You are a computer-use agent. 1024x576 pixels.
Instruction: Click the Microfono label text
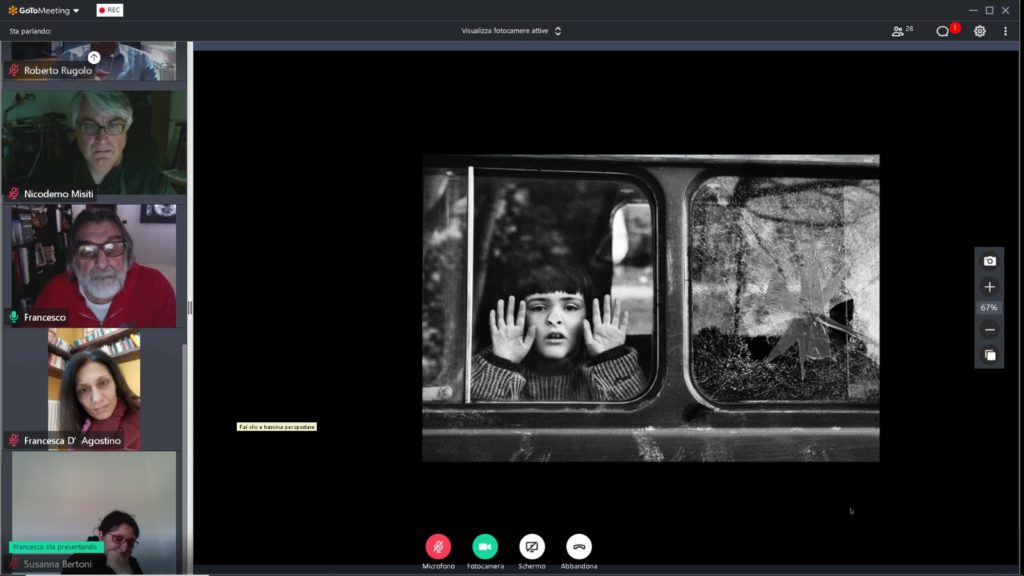point(438,566)
